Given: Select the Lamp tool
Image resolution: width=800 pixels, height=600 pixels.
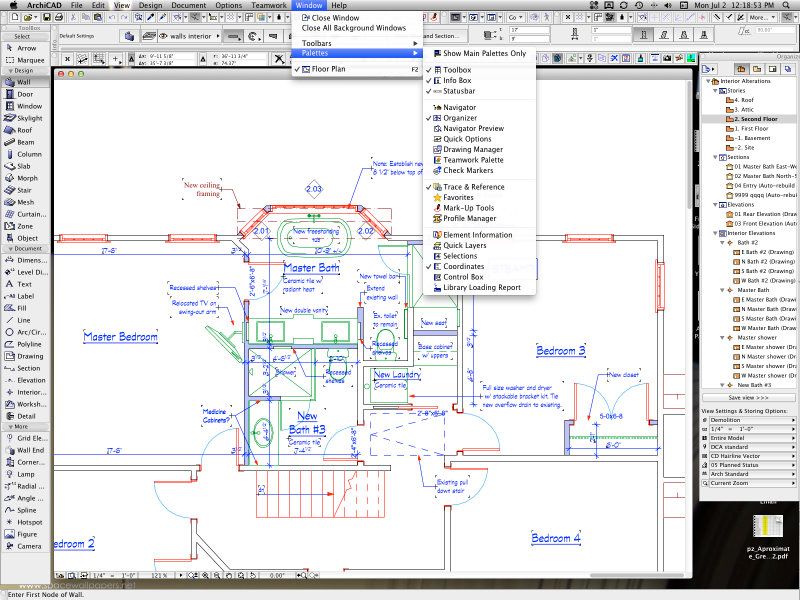Looking at the screenshot, I should point(25,473).
